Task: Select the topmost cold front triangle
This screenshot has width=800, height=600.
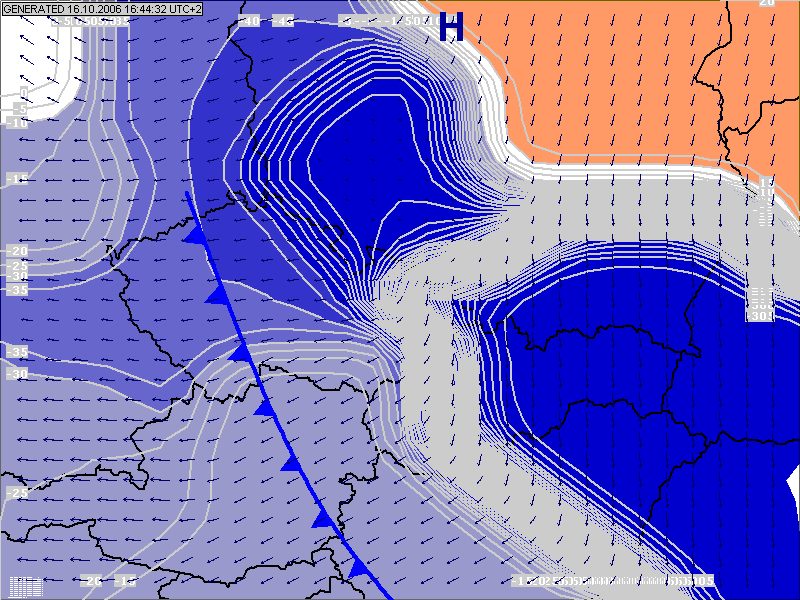Action: coord(197,233)
